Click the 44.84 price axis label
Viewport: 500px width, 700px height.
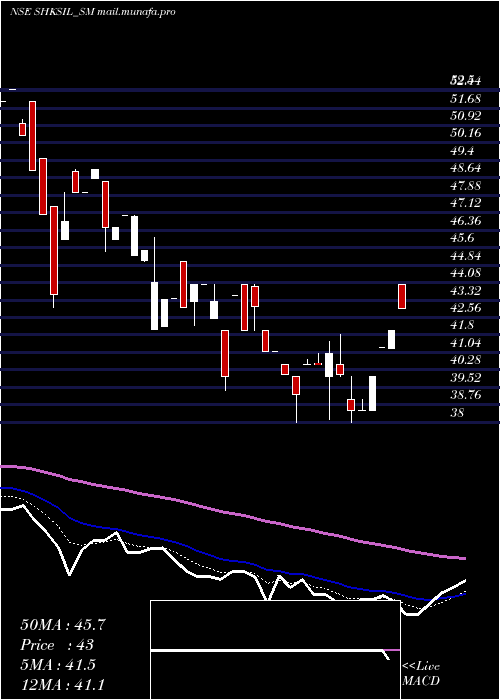click(x=466, y=256)
